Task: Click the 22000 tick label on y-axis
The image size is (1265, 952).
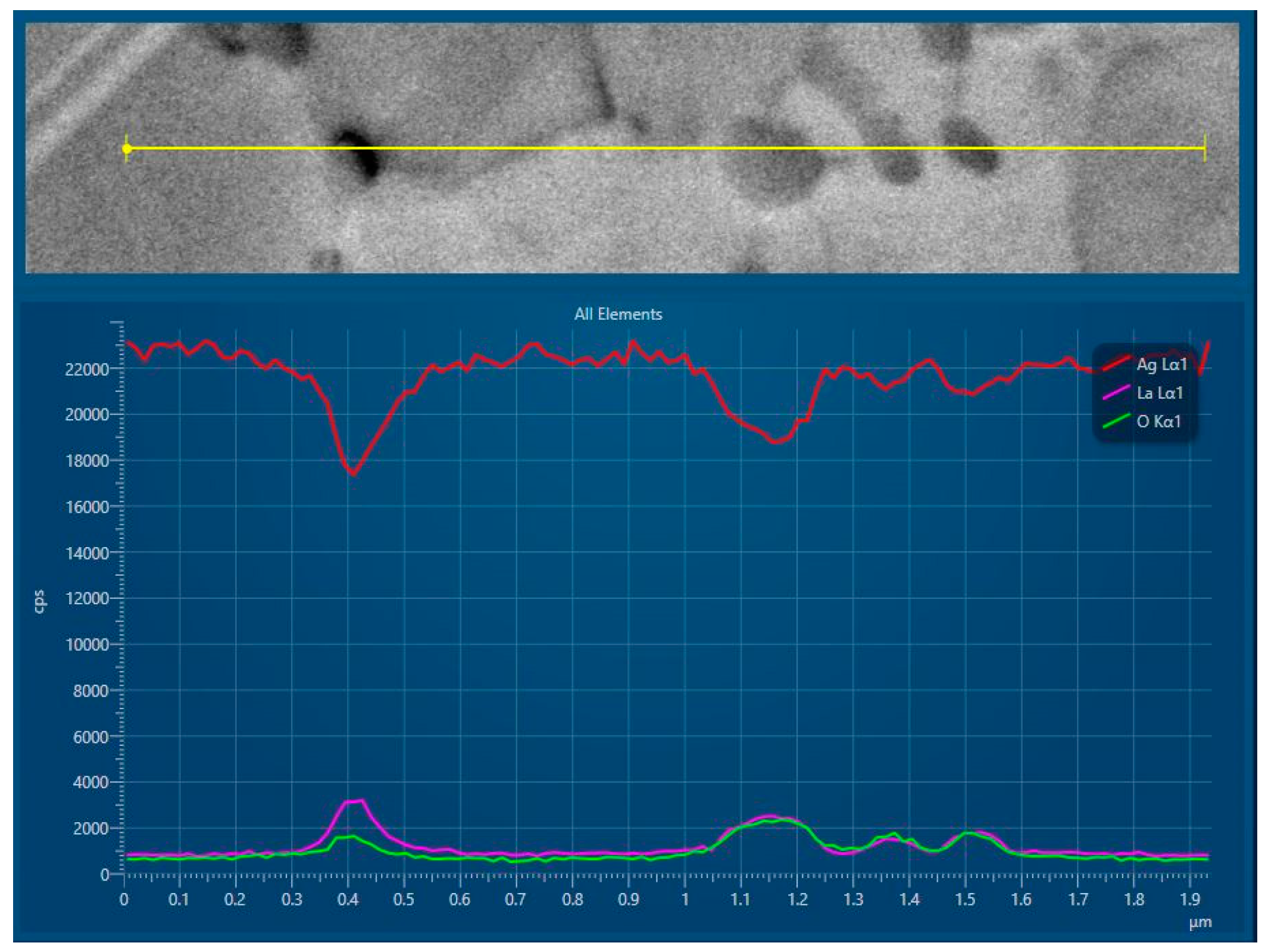Action: point(87,369)
